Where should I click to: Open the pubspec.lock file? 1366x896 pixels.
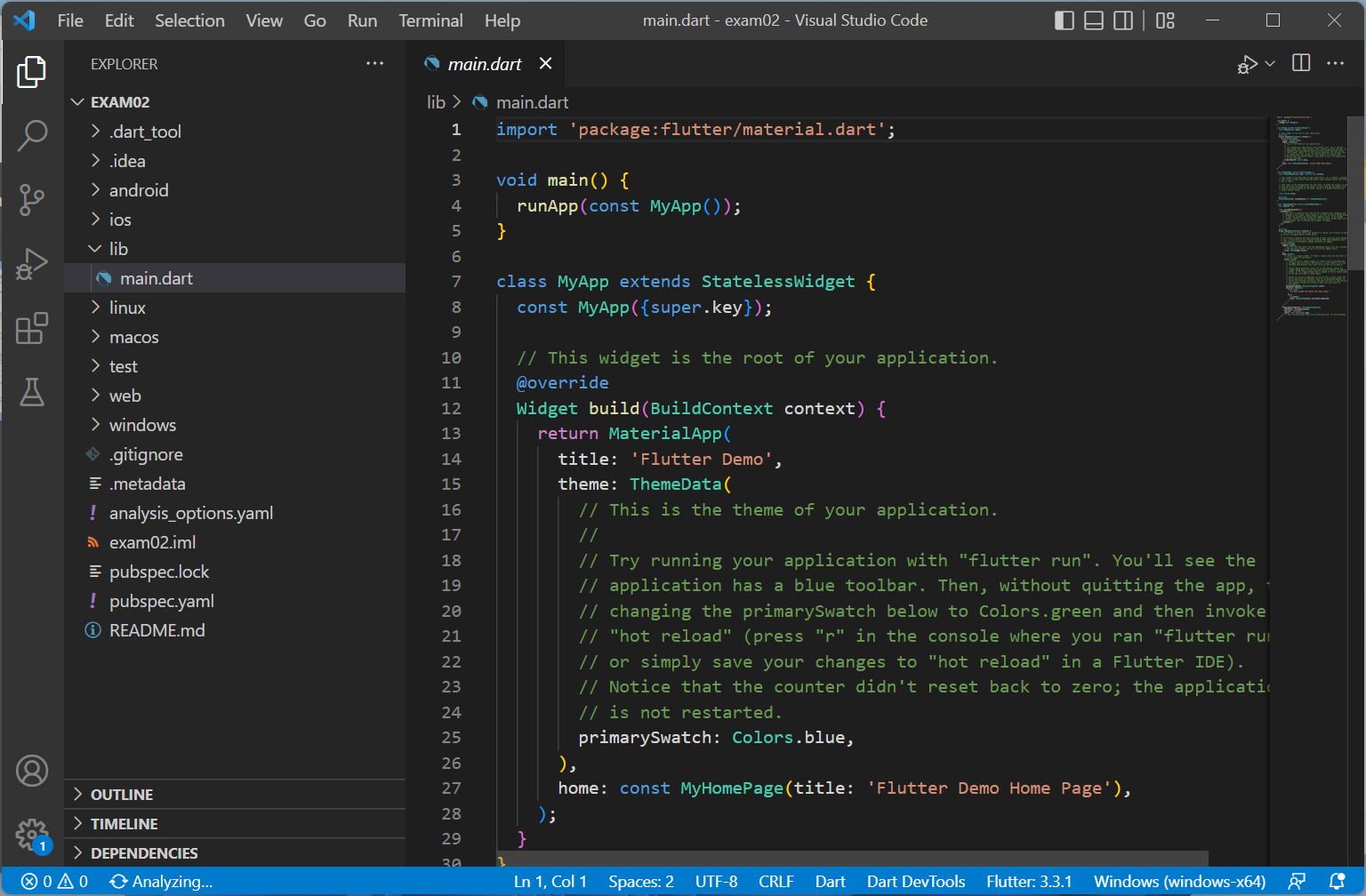[235, 572]
